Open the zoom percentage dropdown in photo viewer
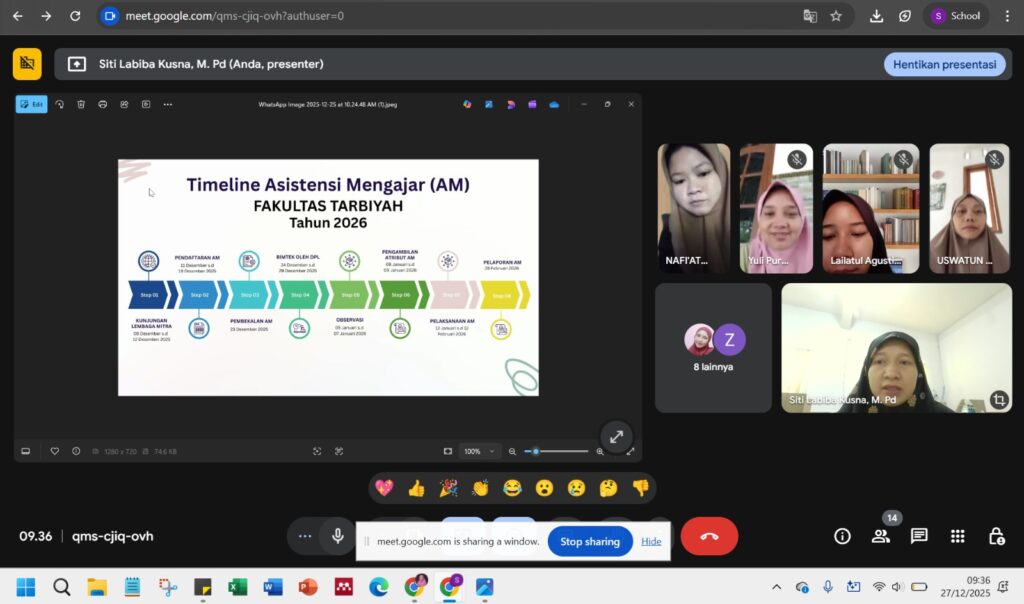The image size is (1024, 604). point(478,451)
